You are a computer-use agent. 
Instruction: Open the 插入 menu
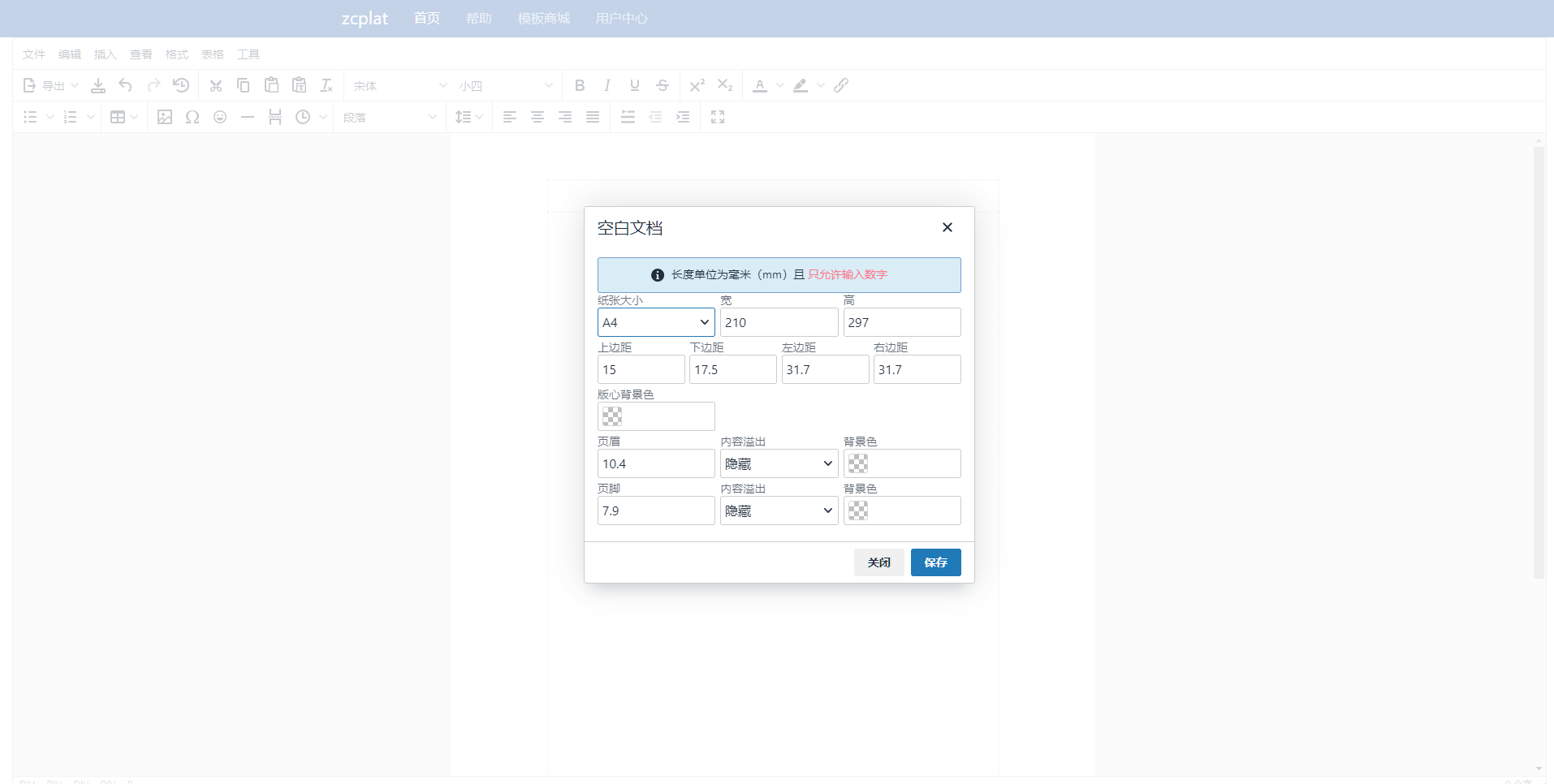[x=106, y=54]
